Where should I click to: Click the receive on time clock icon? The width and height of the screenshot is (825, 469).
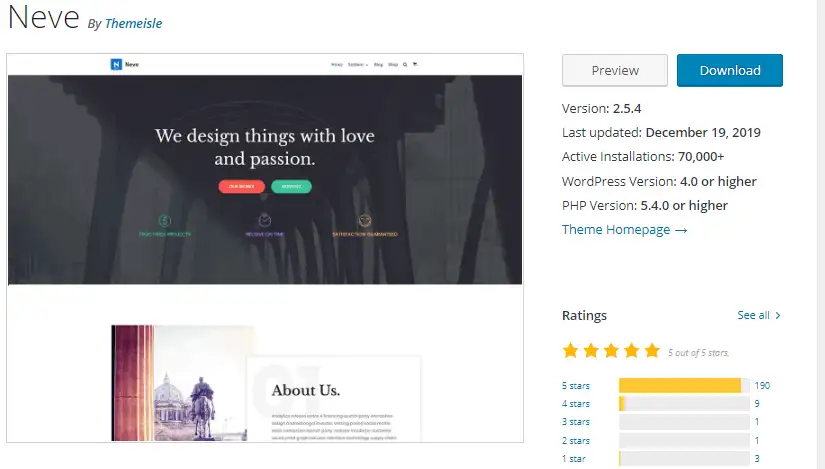(265, 220)
